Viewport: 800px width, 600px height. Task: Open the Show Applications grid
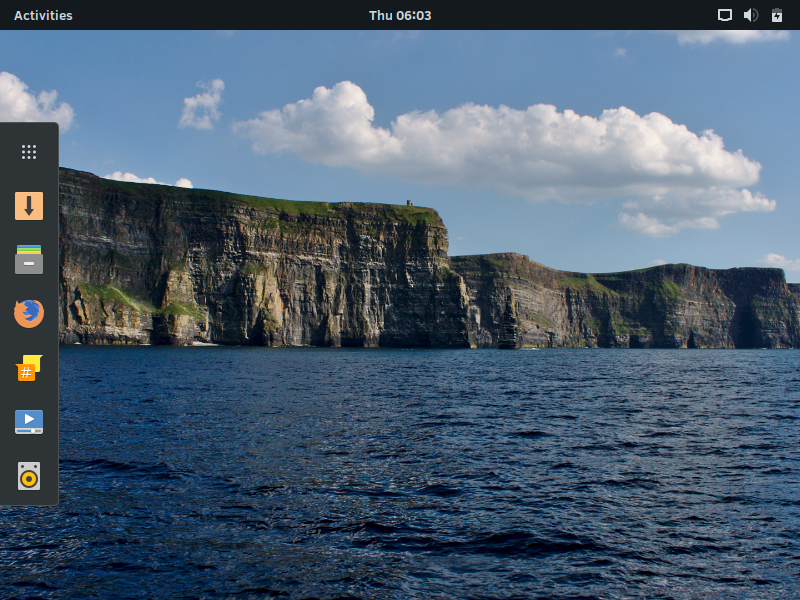[x=29, y=152]
